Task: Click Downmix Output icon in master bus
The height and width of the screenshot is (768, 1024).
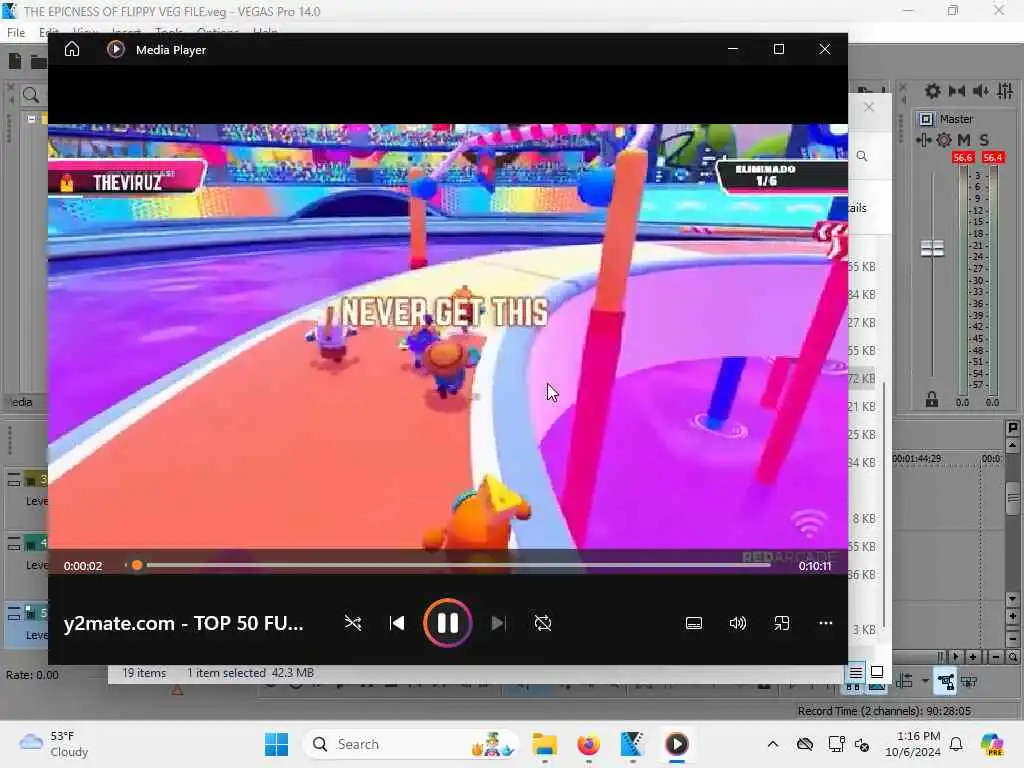Action: [957, 91]
